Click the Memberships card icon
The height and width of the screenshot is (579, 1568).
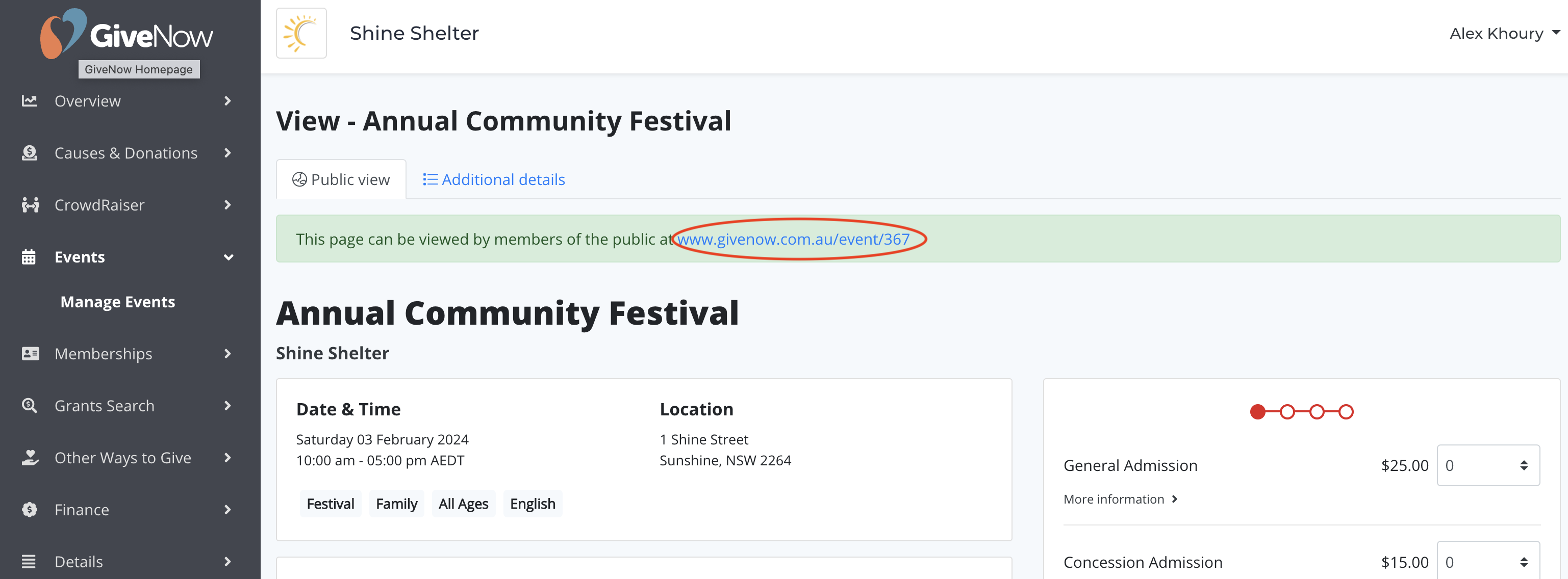[x=30, y=353]
